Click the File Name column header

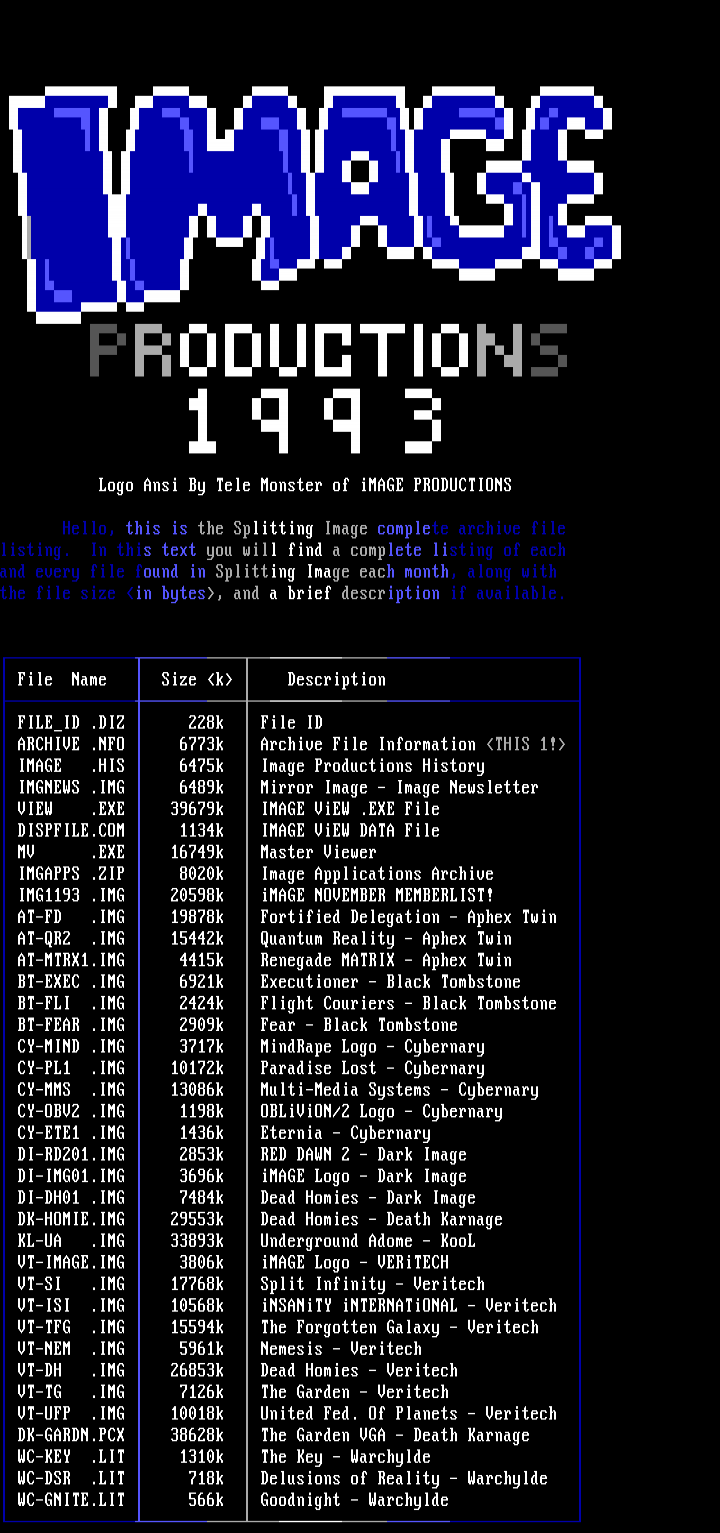(62, 680)
